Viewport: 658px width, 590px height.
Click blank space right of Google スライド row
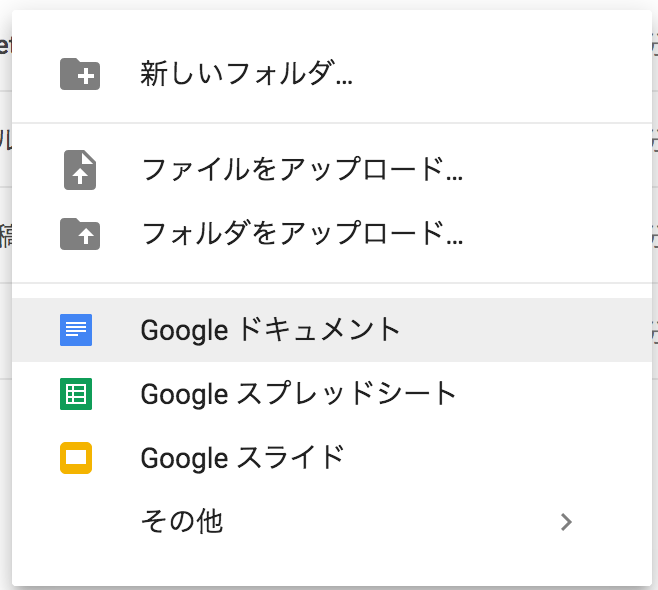tap(495, 458)
